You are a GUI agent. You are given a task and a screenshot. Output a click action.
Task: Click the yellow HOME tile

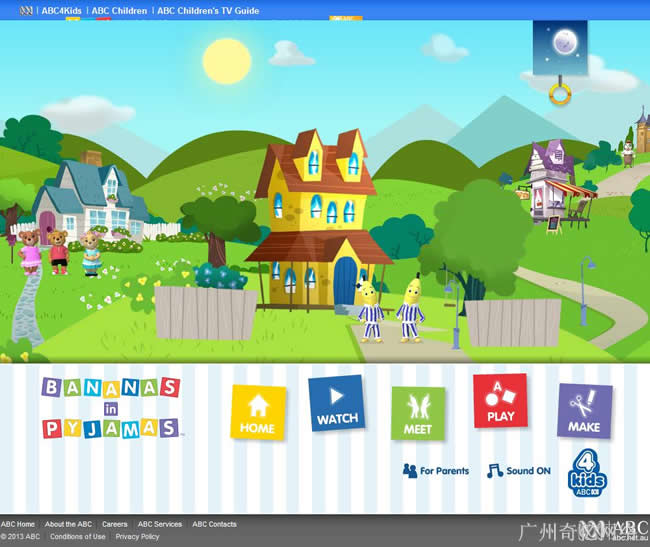[258, 412]
